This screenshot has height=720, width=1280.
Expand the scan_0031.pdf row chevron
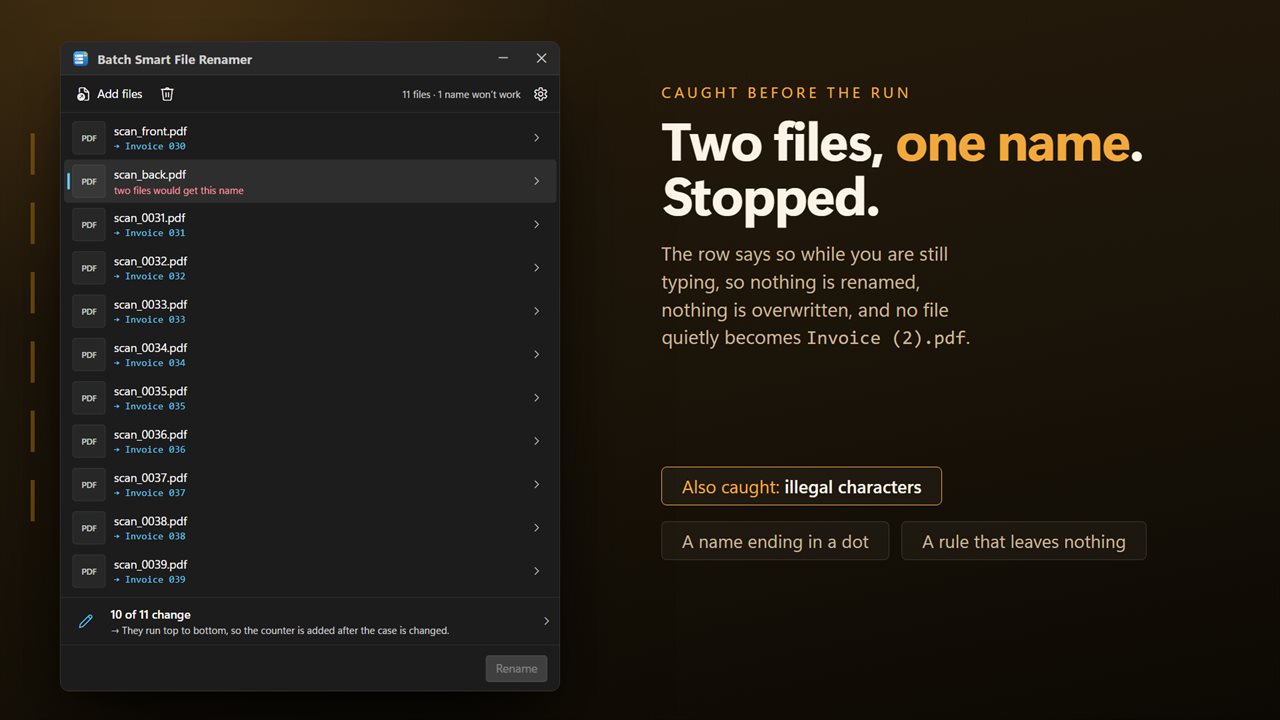(537, 225)
